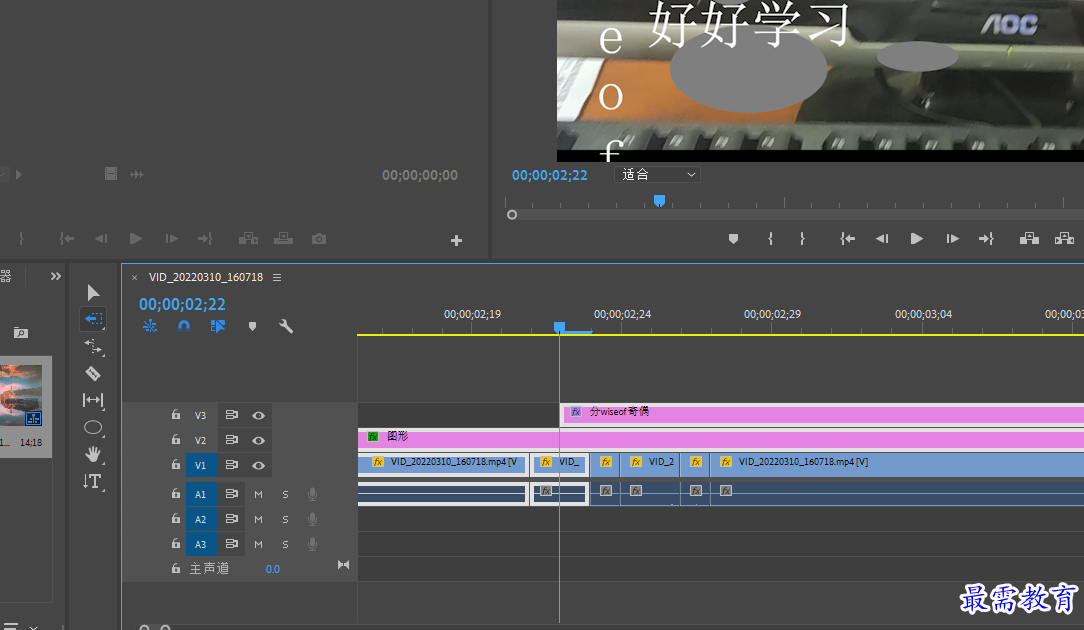Select the Ripple Edit tool
Image resolution: width=1084 pixels, height=630 pixels.
tap(93, 346)
